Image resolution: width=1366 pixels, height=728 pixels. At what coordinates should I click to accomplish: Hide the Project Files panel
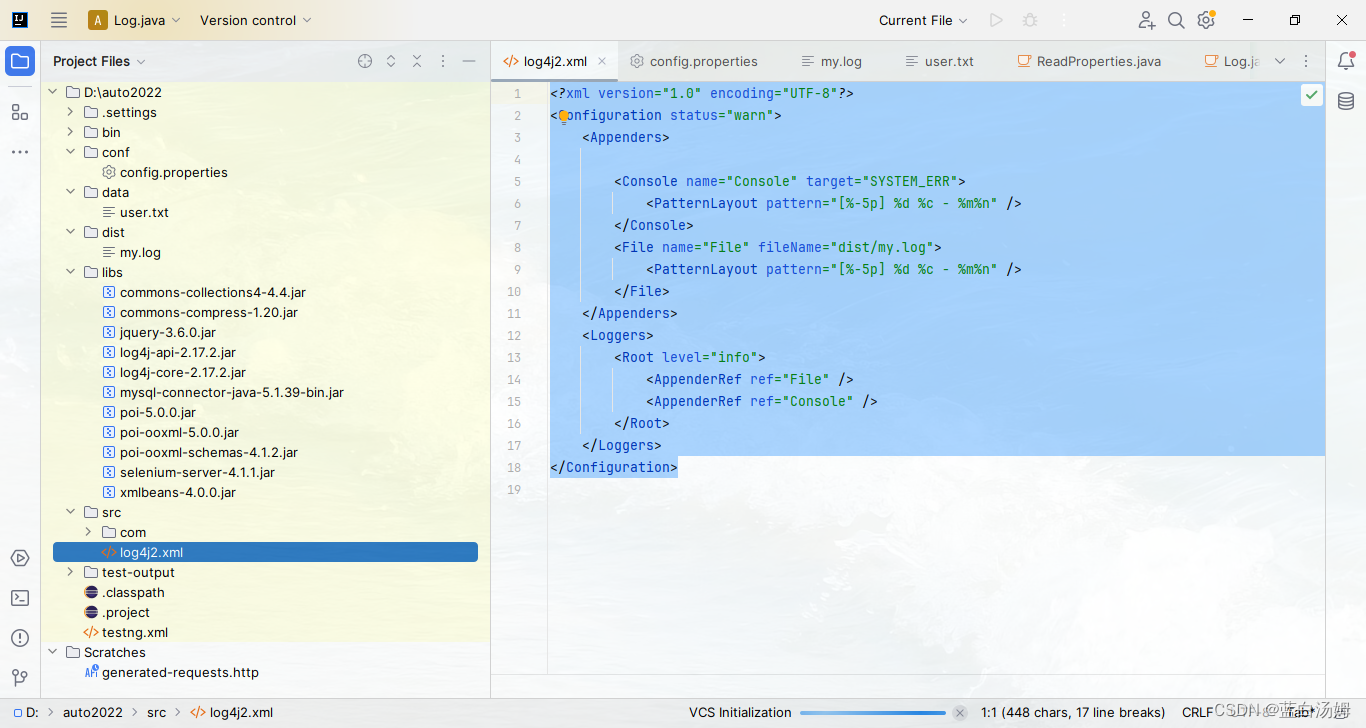pyautogui.click(x=469, y=61)
